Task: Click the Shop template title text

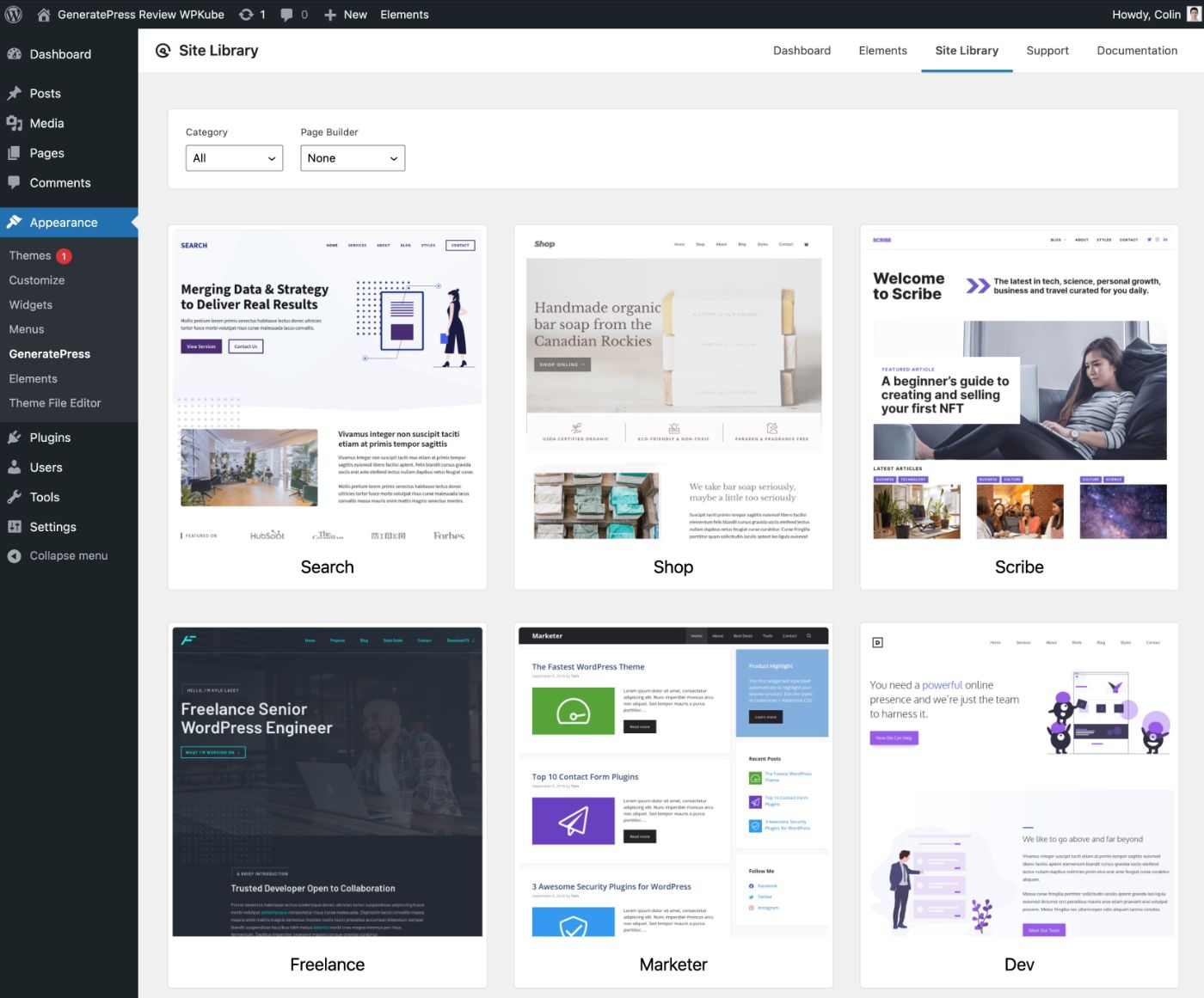Action: coord(673,567)
